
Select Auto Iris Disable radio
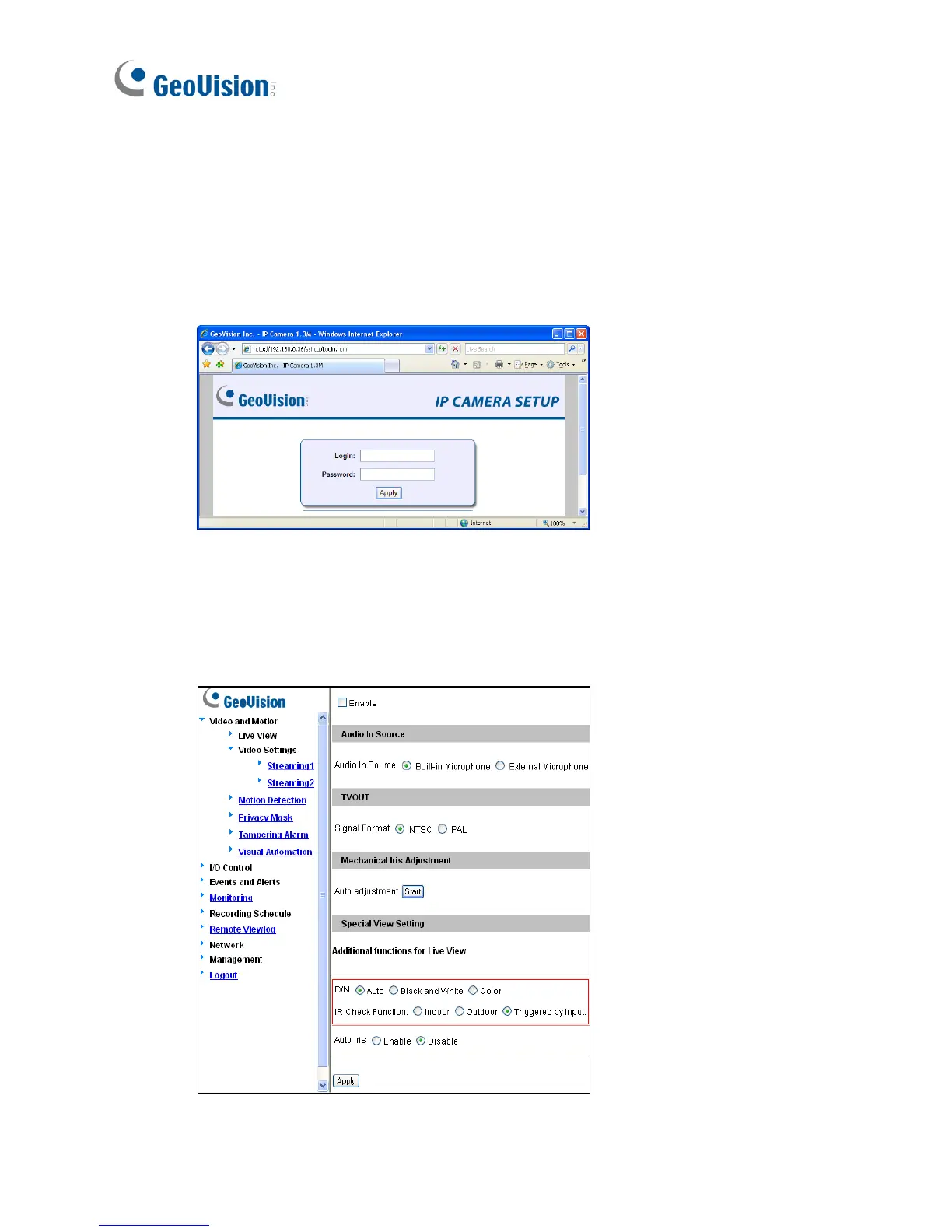point(421,1041)
